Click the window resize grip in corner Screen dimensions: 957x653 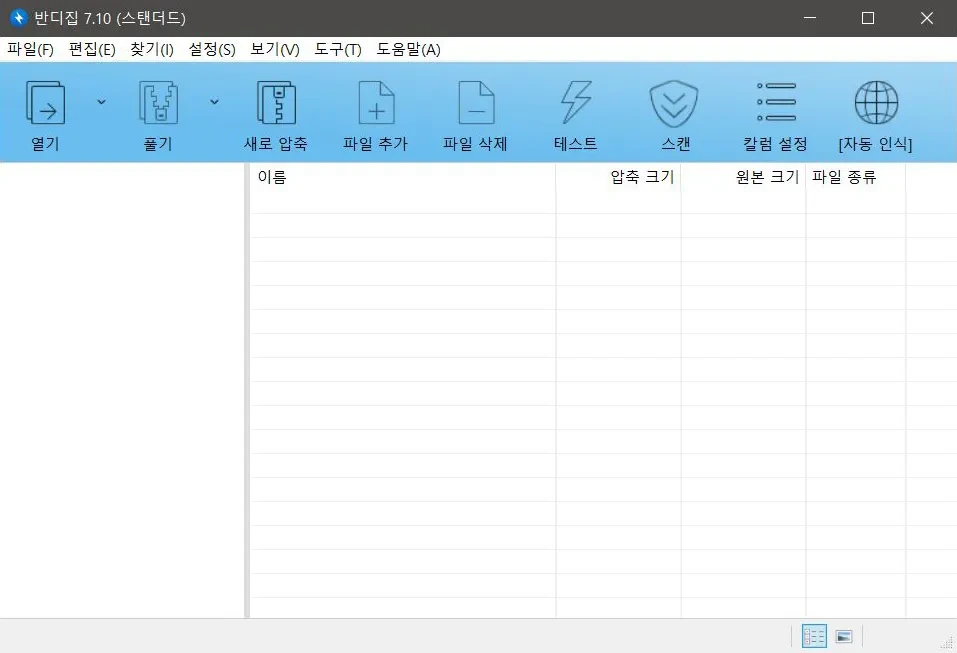[948, 643]
